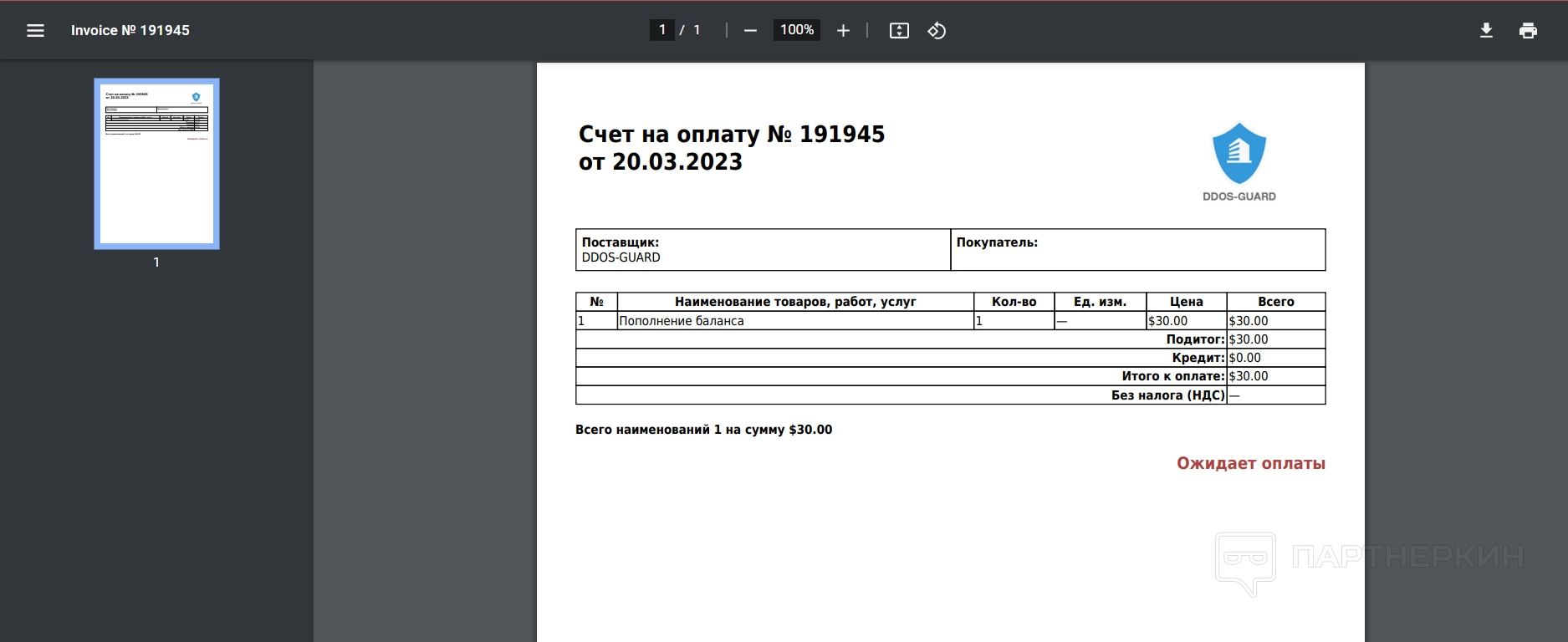Click the "Всего наименований 1 на сумму $30.00" line
The image size is (1568, 642).
(703, 430)
